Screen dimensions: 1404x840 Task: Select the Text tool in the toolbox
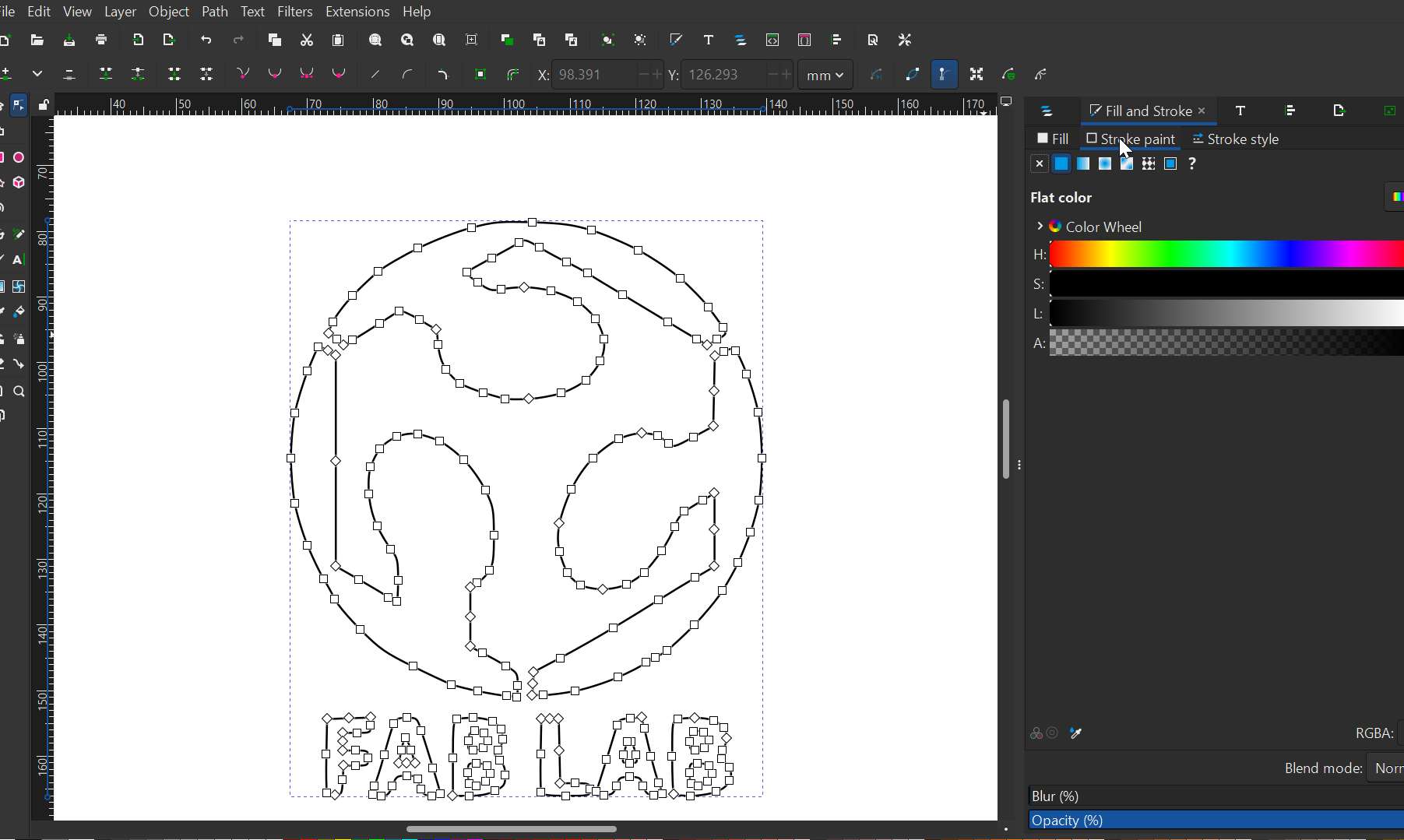click(18, 260)
